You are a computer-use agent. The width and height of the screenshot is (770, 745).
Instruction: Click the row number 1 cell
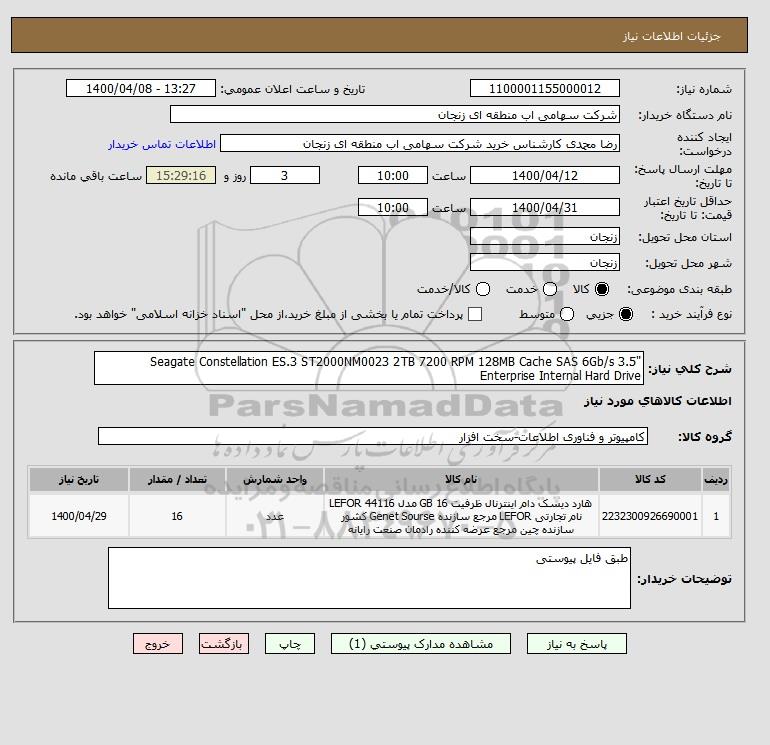pos(716,516)
